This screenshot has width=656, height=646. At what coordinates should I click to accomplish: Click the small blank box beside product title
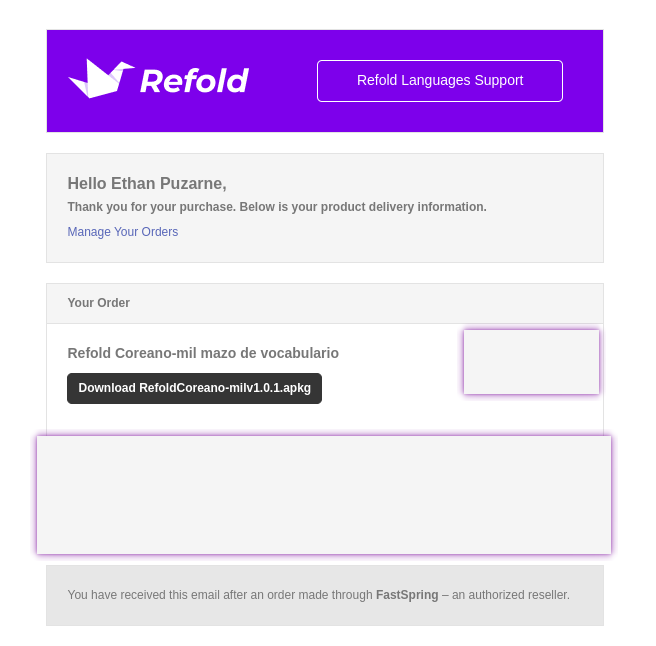(x=531, y=362)
